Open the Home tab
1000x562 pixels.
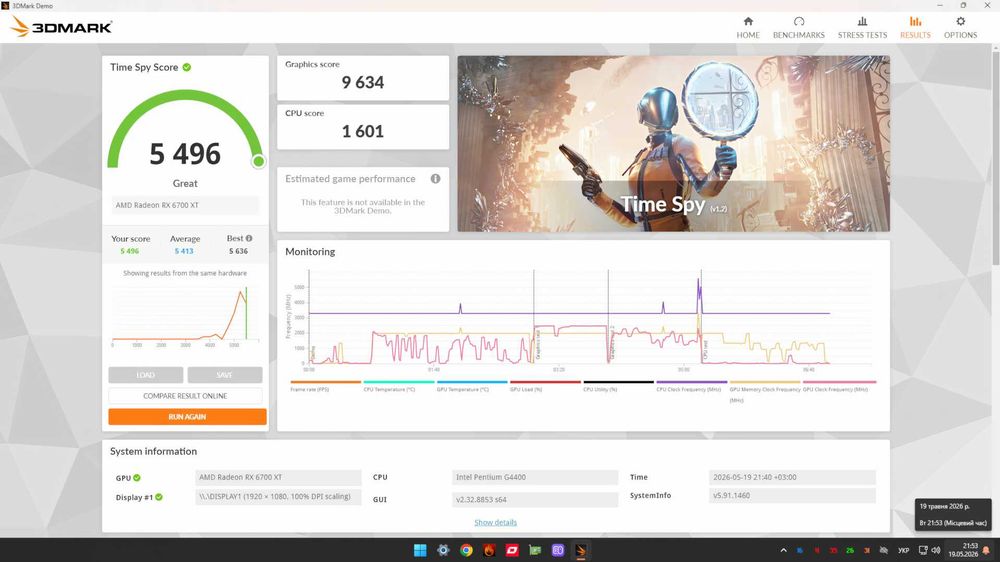[747, 27]
